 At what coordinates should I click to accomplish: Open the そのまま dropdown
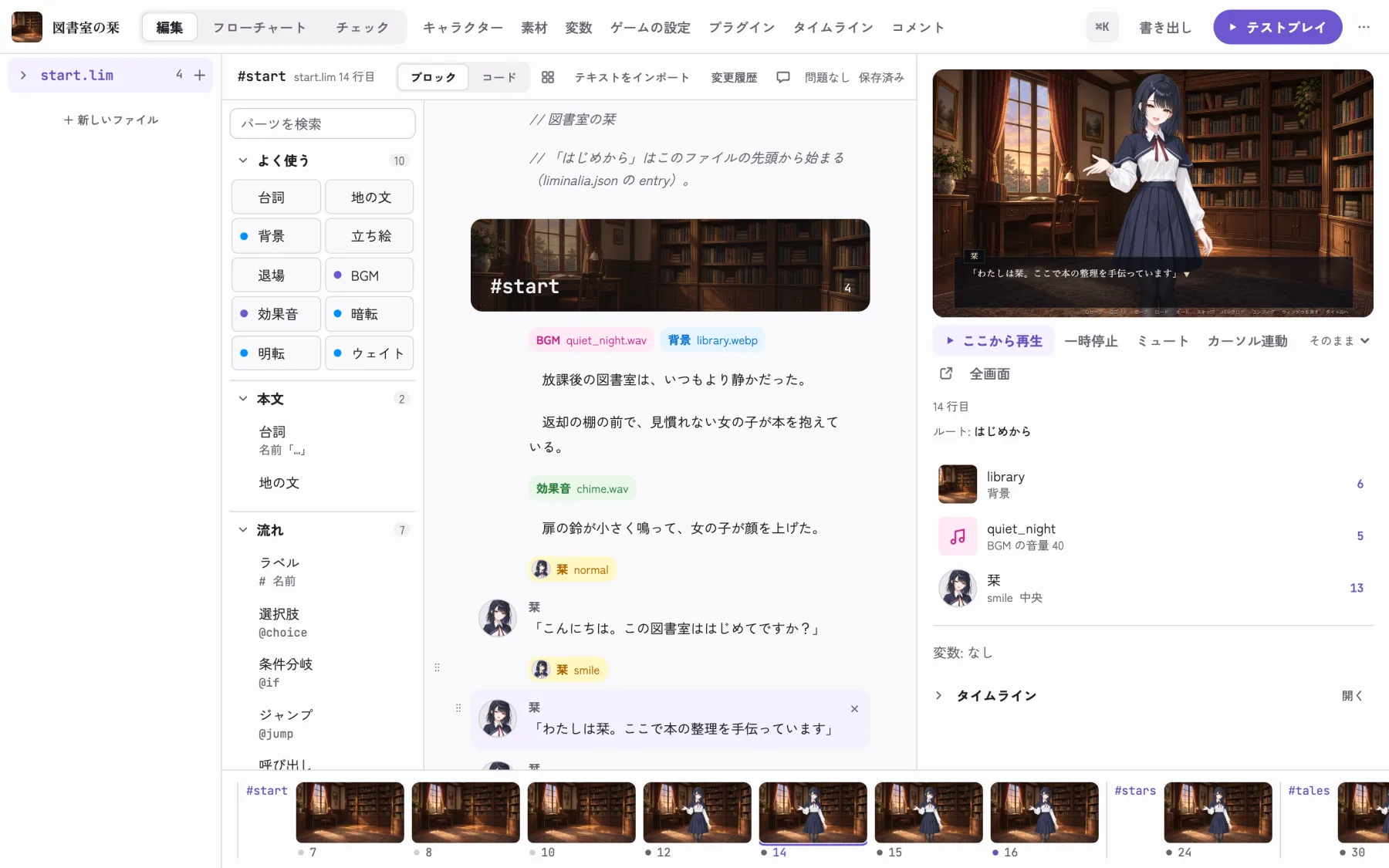1339,341
